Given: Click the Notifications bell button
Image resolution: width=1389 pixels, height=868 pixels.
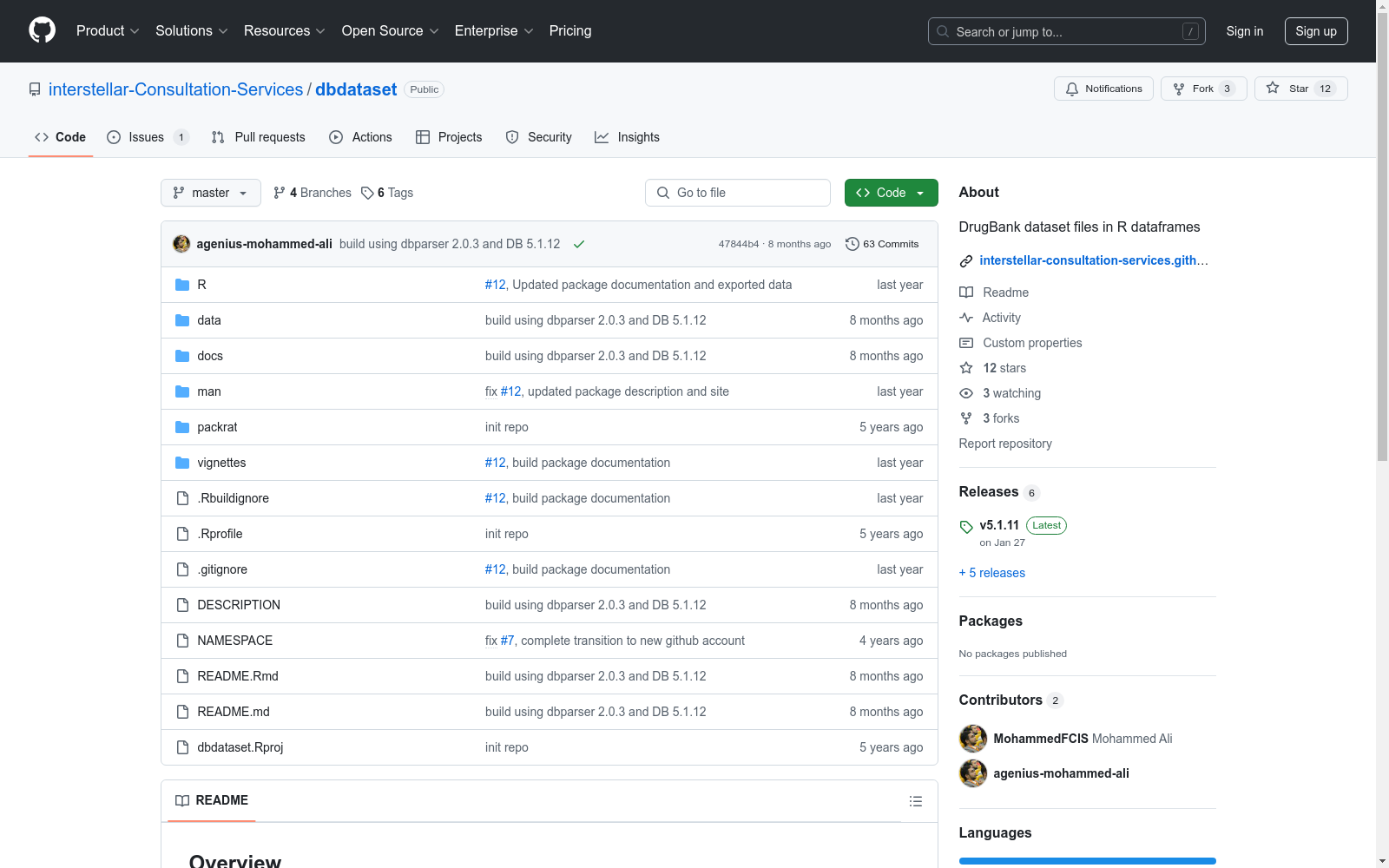Looking at the screenshot, I should 1103,89.
